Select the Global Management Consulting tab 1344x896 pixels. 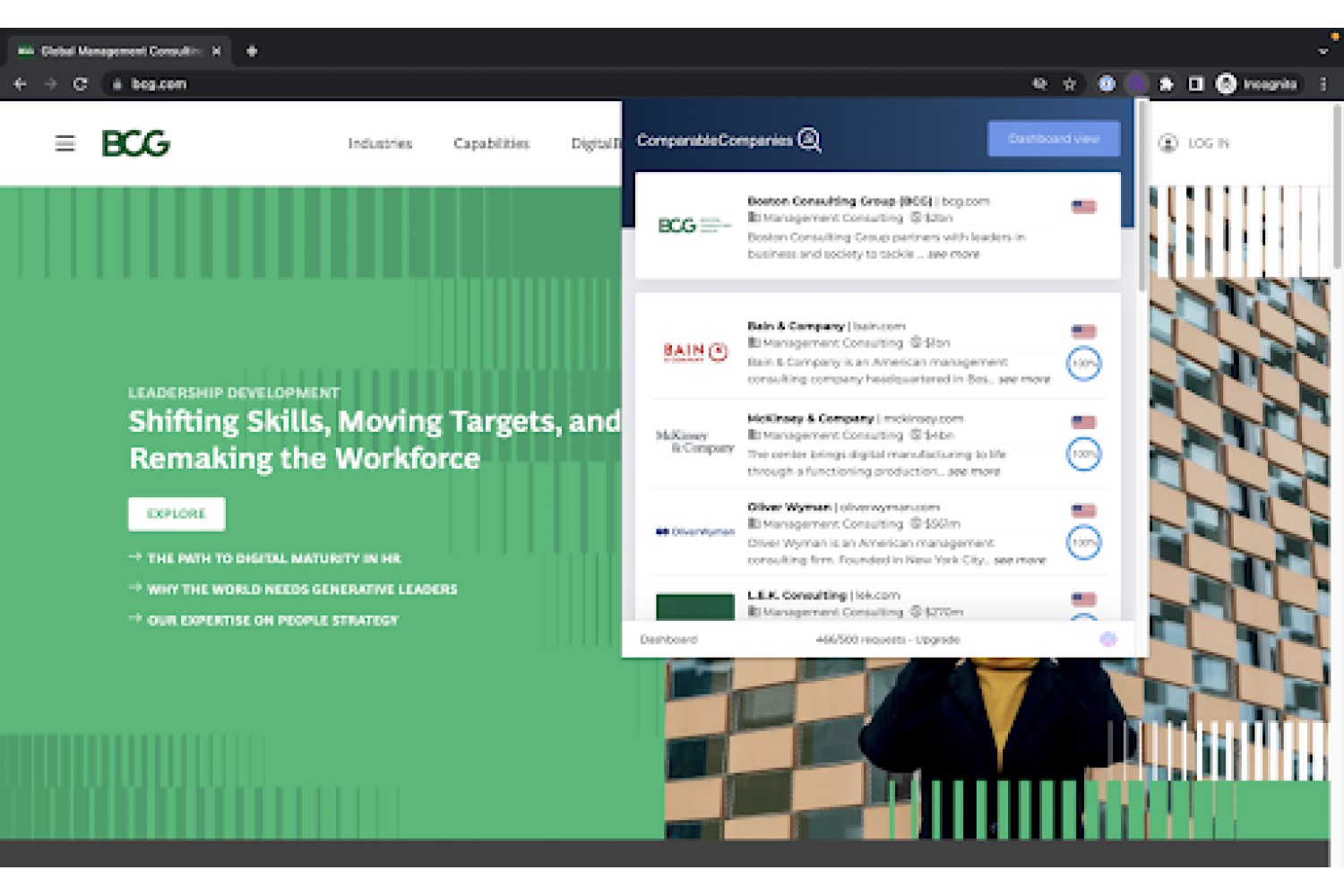119,51
